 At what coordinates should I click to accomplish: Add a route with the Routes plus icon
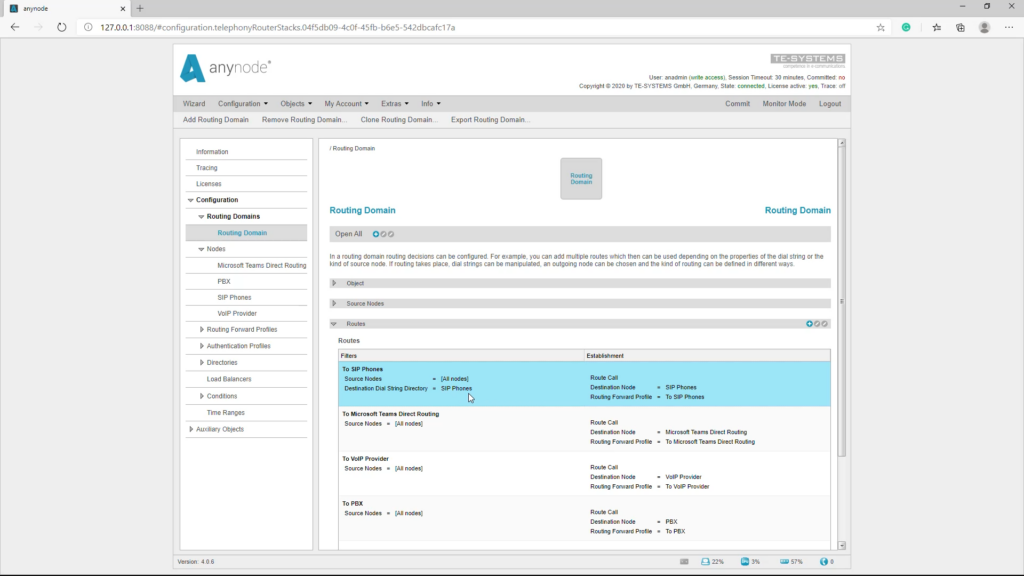click(809, 324)
